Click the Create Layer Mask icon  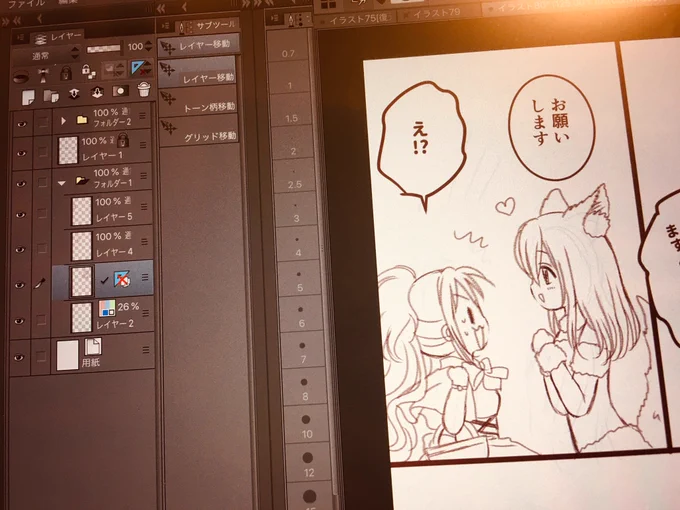tap(121, 91)
